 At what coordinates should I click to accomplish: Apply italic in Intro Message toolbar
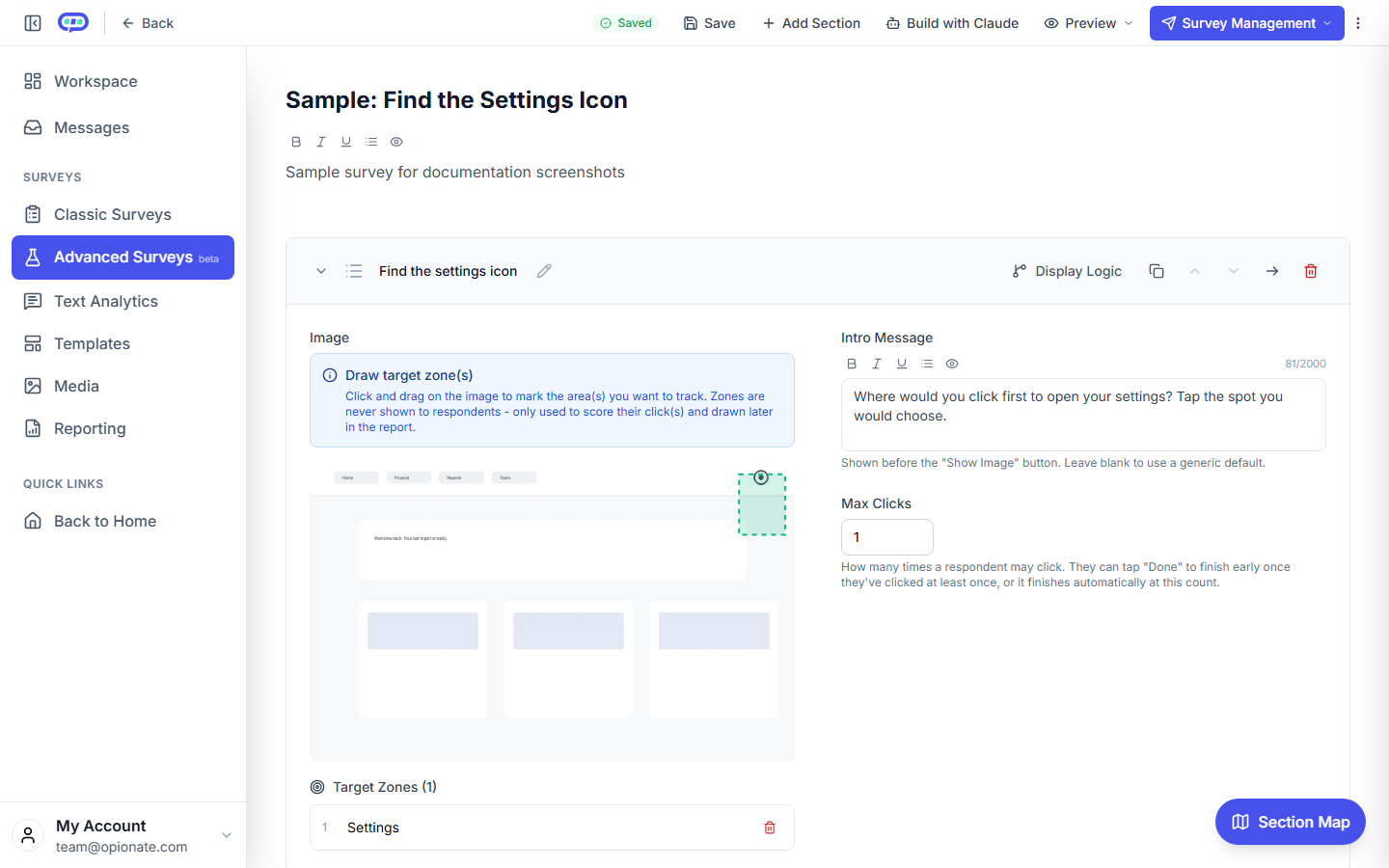pyautogui.click(x=877, y=364)
